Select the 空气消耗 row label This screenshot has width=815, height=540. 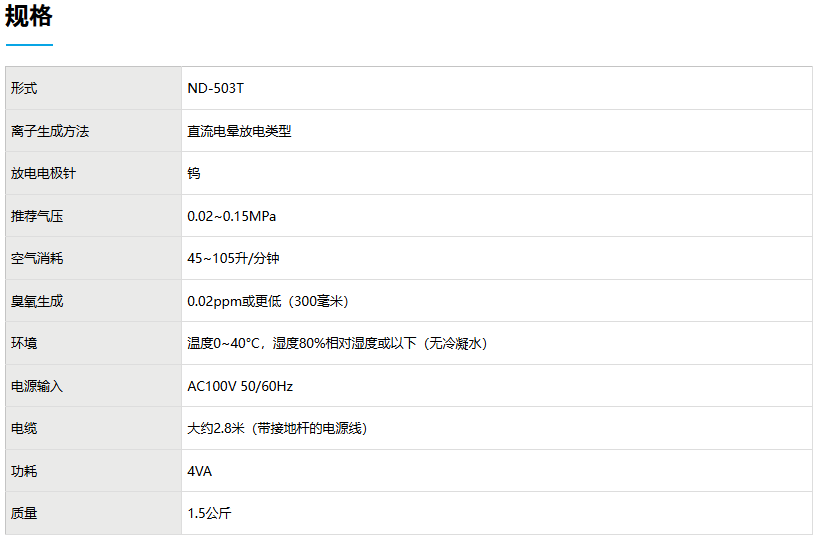pyautogui.click(x=37, y=258)
